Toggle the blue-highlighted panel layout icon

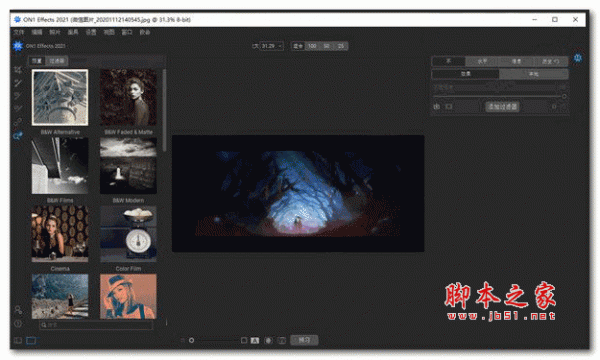coord(31,340)
